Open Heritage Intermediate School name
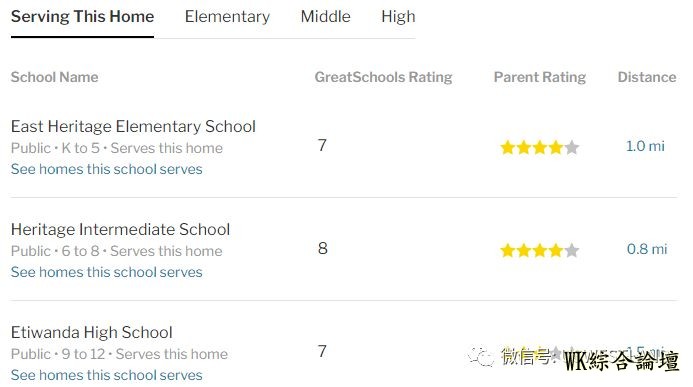The width and height of the screenshot is (693, 387). click(x=120, y=229)
